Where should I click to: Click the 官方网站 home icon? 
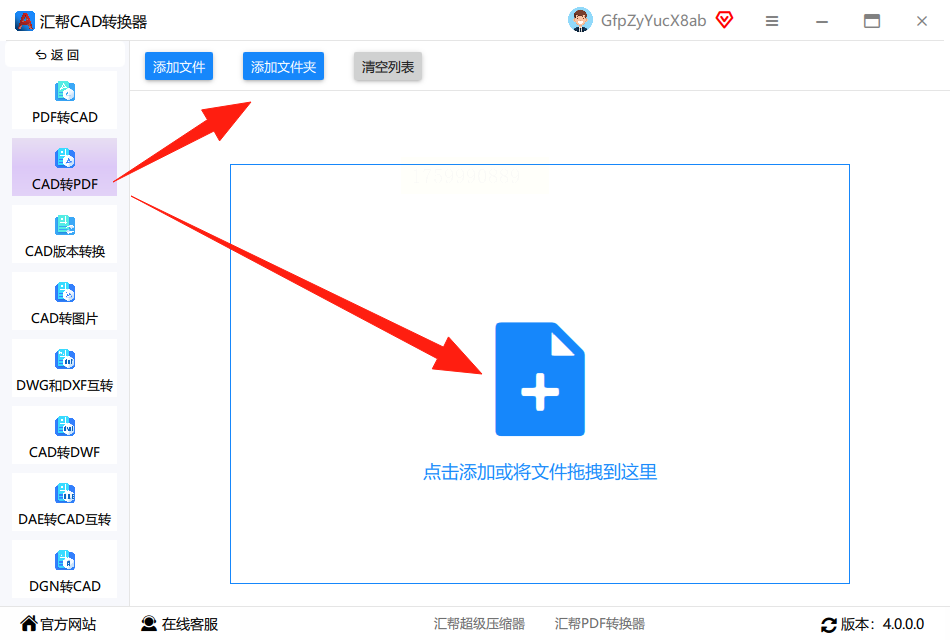28,623
